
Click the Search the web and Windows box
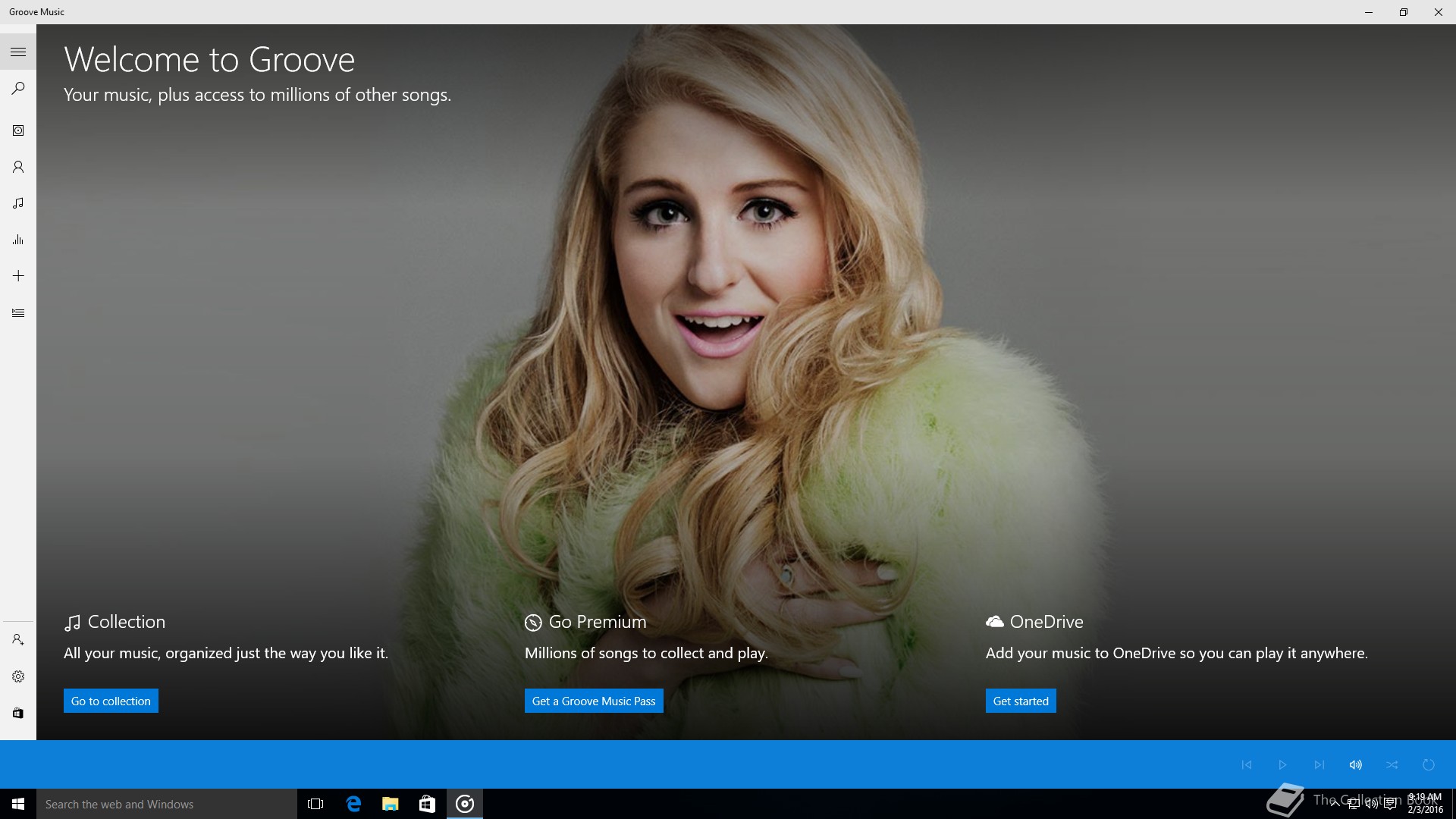click(x=167, y=804)
